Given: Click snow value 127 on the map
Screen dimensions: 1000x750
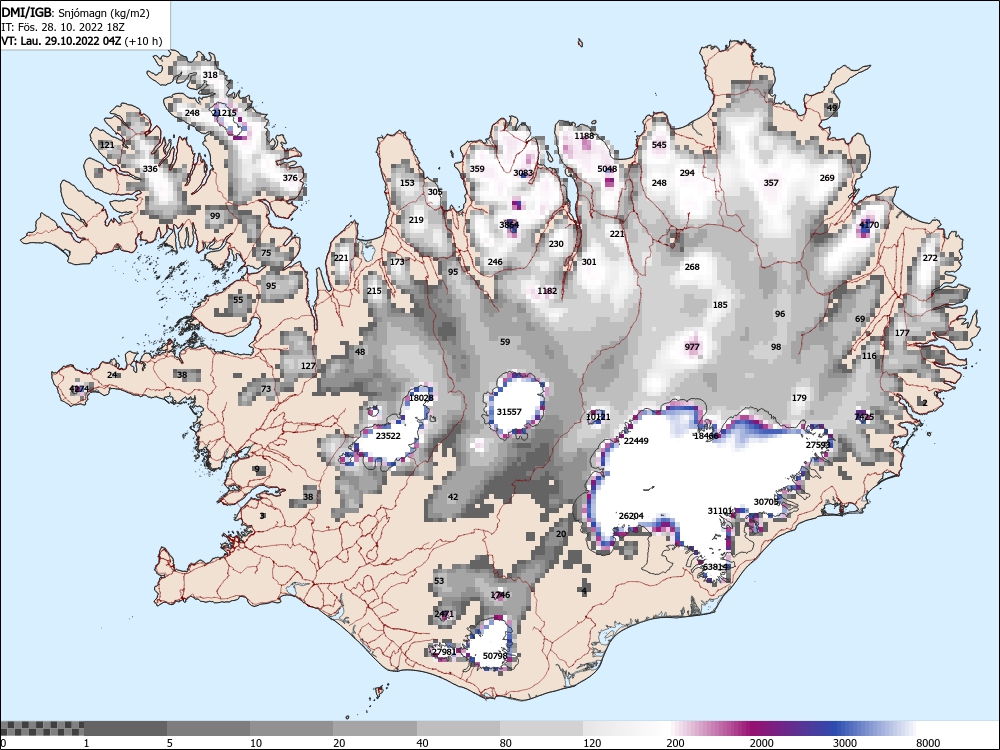Looking at the screenshot, I should [x=308, y=366].
